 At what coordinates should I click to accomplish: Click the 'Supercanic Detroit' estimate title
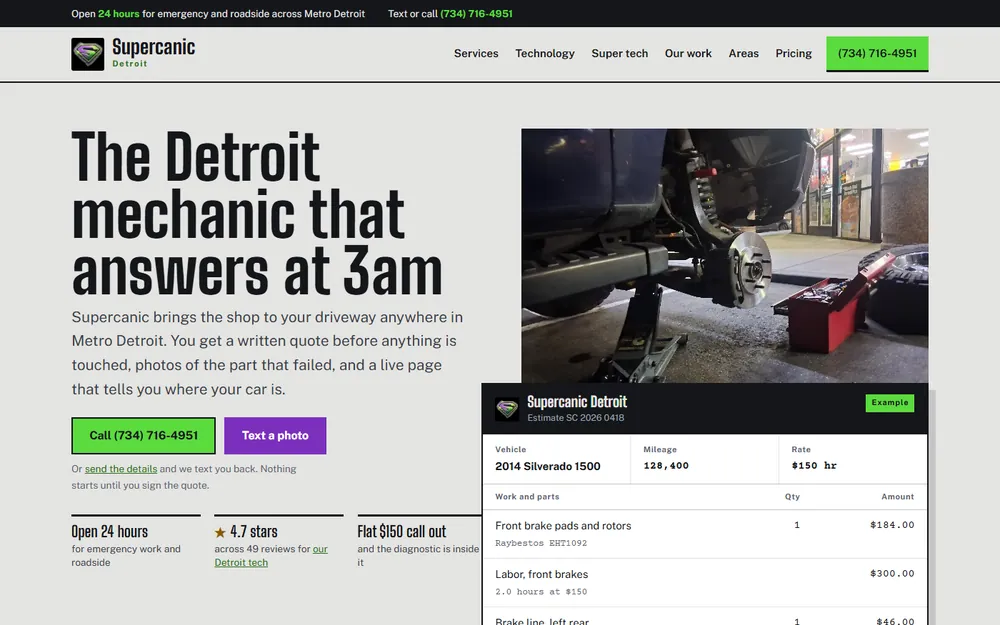tap(577, 402)
